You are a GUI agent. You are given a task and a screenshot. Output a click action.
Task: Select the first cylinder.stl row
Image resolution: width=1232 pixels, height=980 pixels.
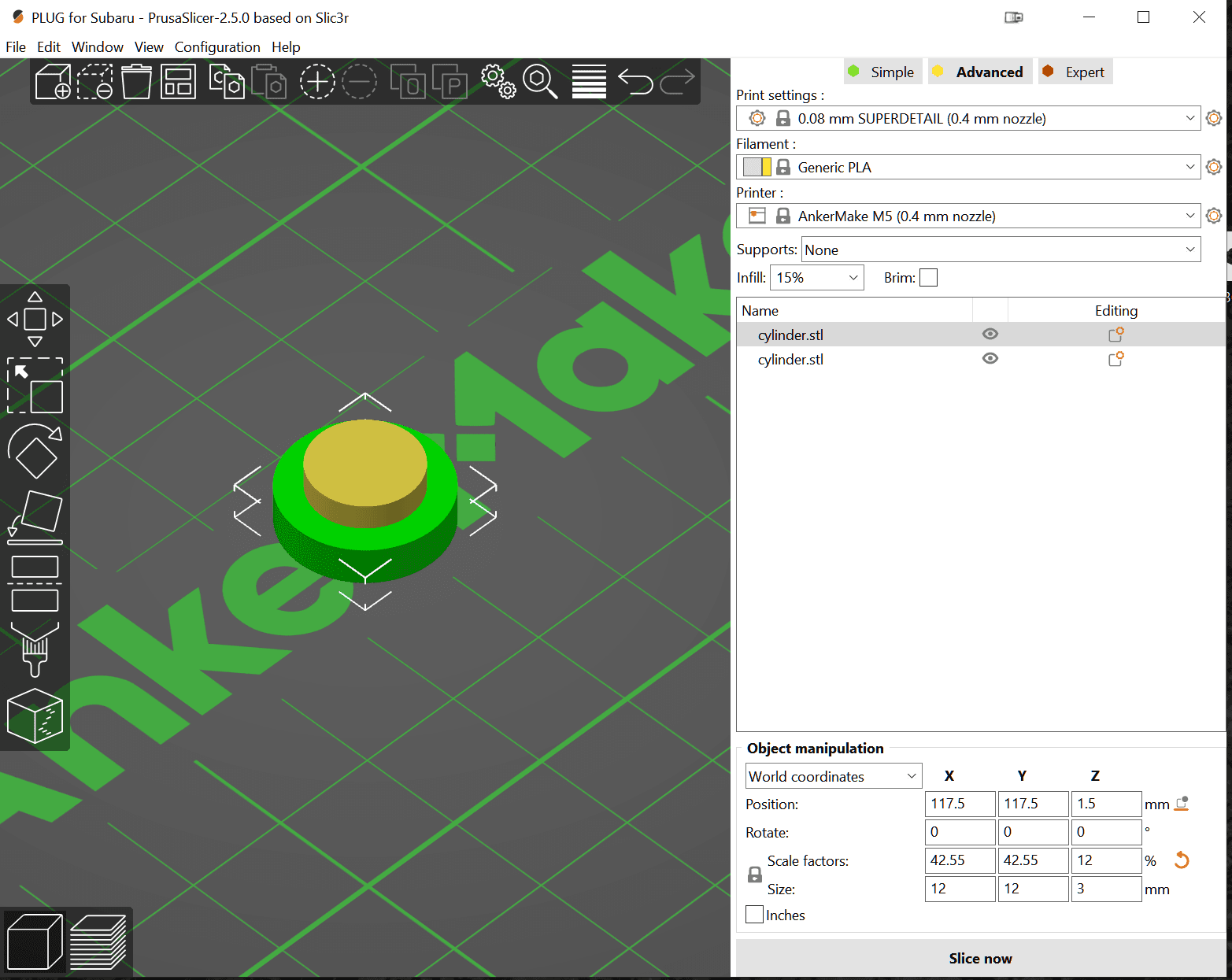981,335
